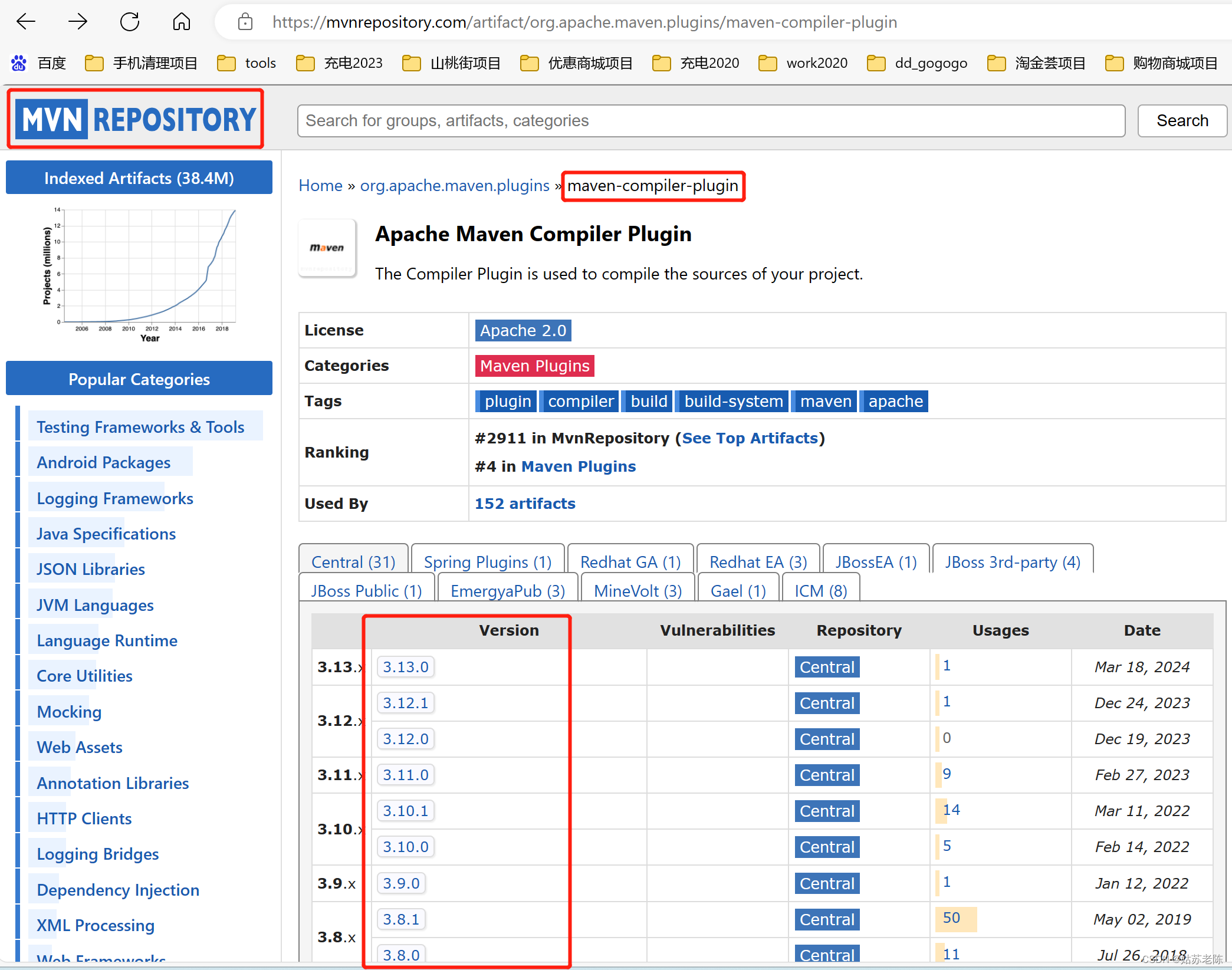Open the 手机清理项目 bookmark folder

(x=142, y=63)
